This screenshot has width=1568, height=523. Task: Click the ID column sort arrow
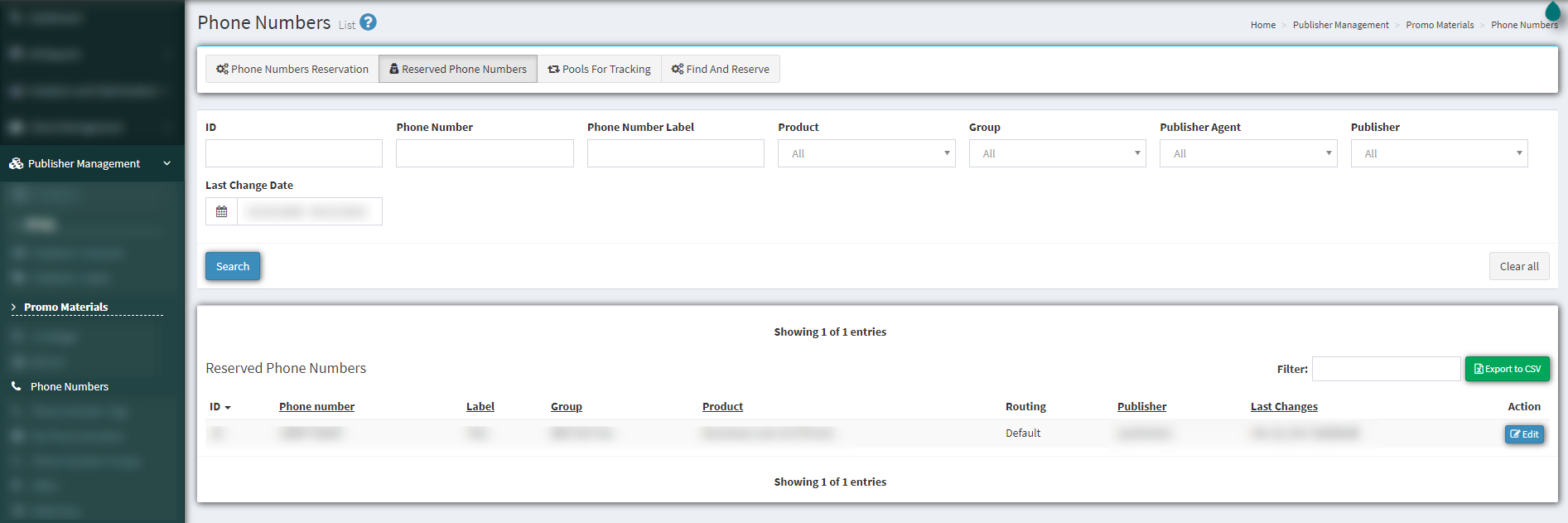pyautogui.click(x=228, y=408)
